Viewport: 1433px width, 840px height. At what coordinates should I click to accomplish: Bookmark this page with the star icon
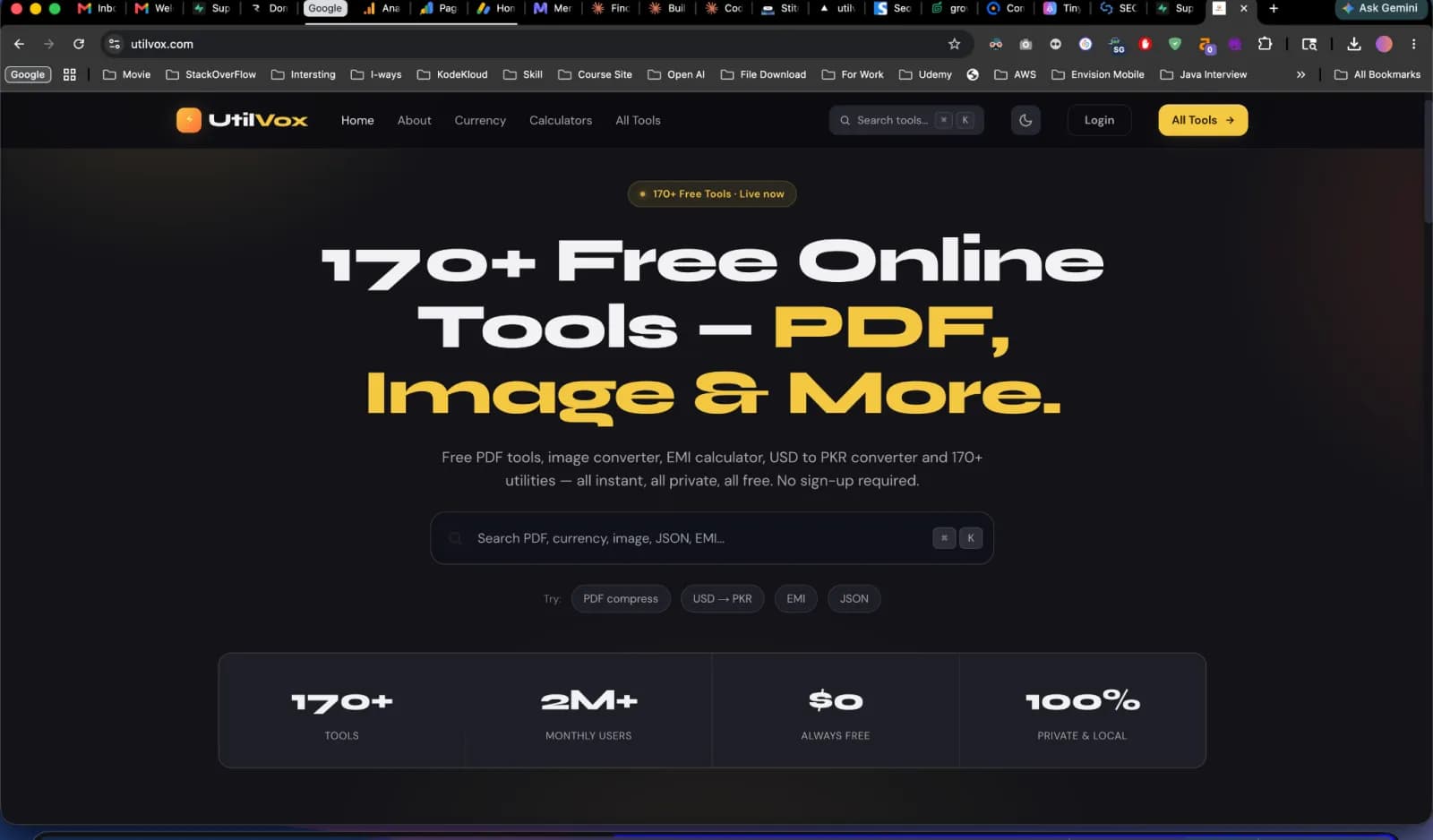[954, 44]
